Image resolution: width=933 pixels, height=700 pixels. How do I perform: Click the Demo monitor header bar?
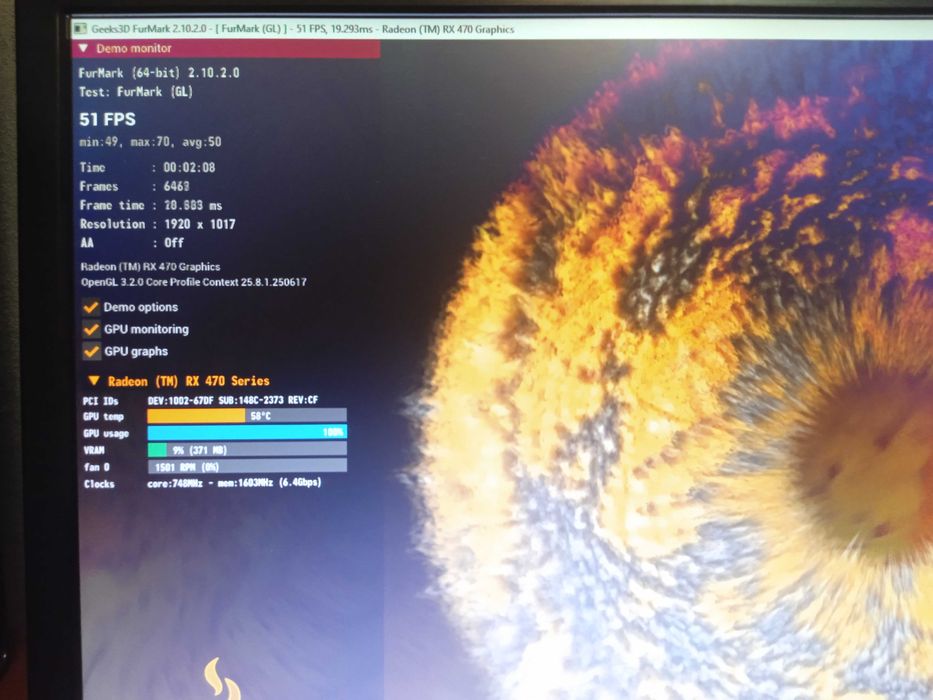(x=226, y=49)
